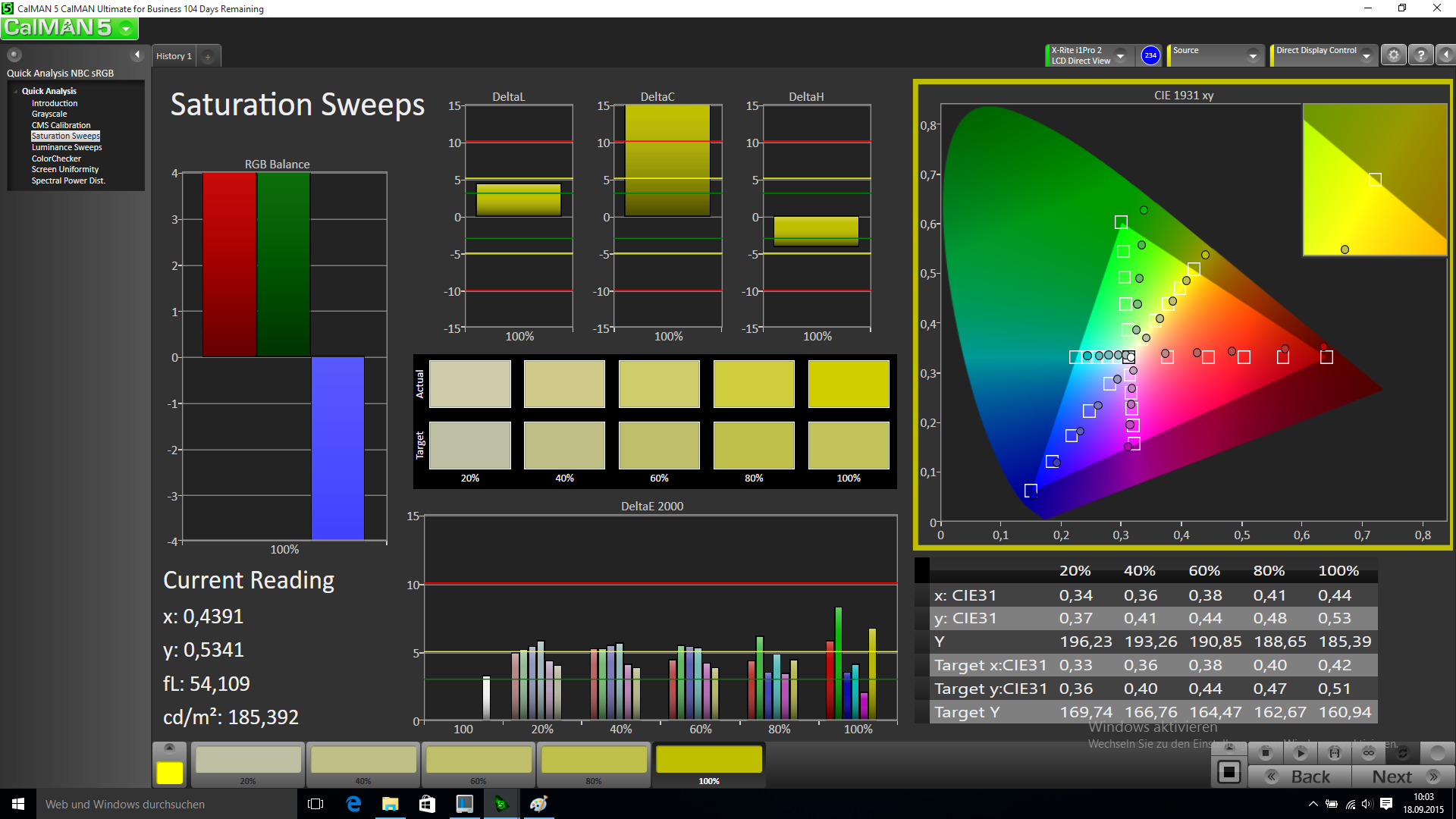Expand the small up-arrow above the black square
The height and width of the screenshot is (819, 1456).
tap(1229, 748)
